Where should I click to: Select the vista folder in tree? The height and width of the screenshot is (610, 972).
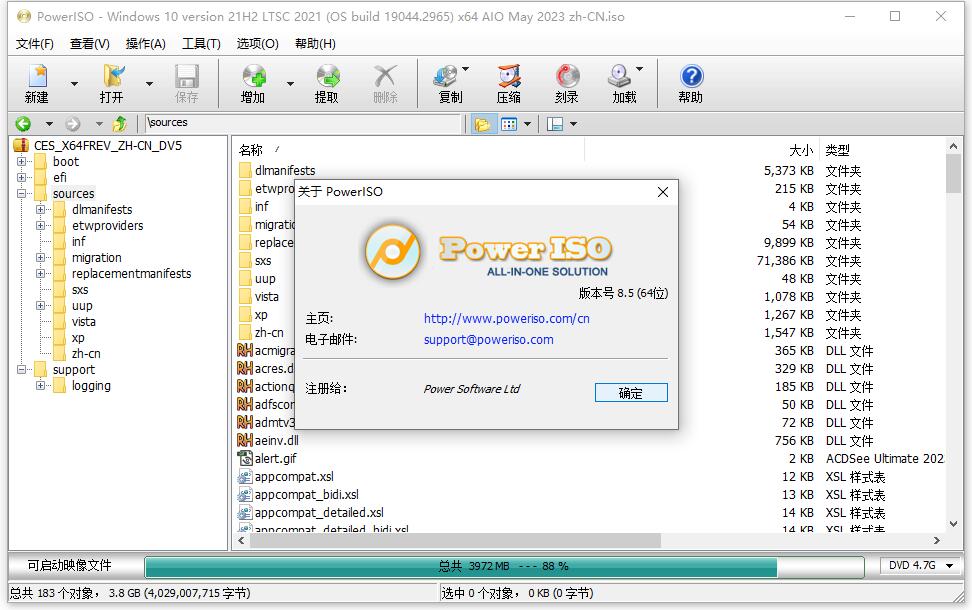[84, 321]
